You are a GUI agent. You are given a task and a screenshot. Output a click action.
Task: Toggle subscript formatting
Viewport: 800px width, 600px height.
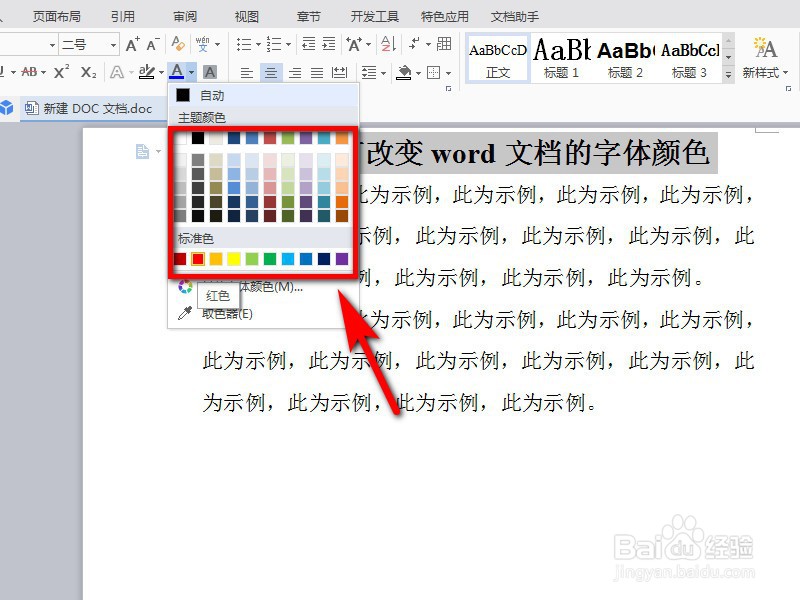pos(89,72)
